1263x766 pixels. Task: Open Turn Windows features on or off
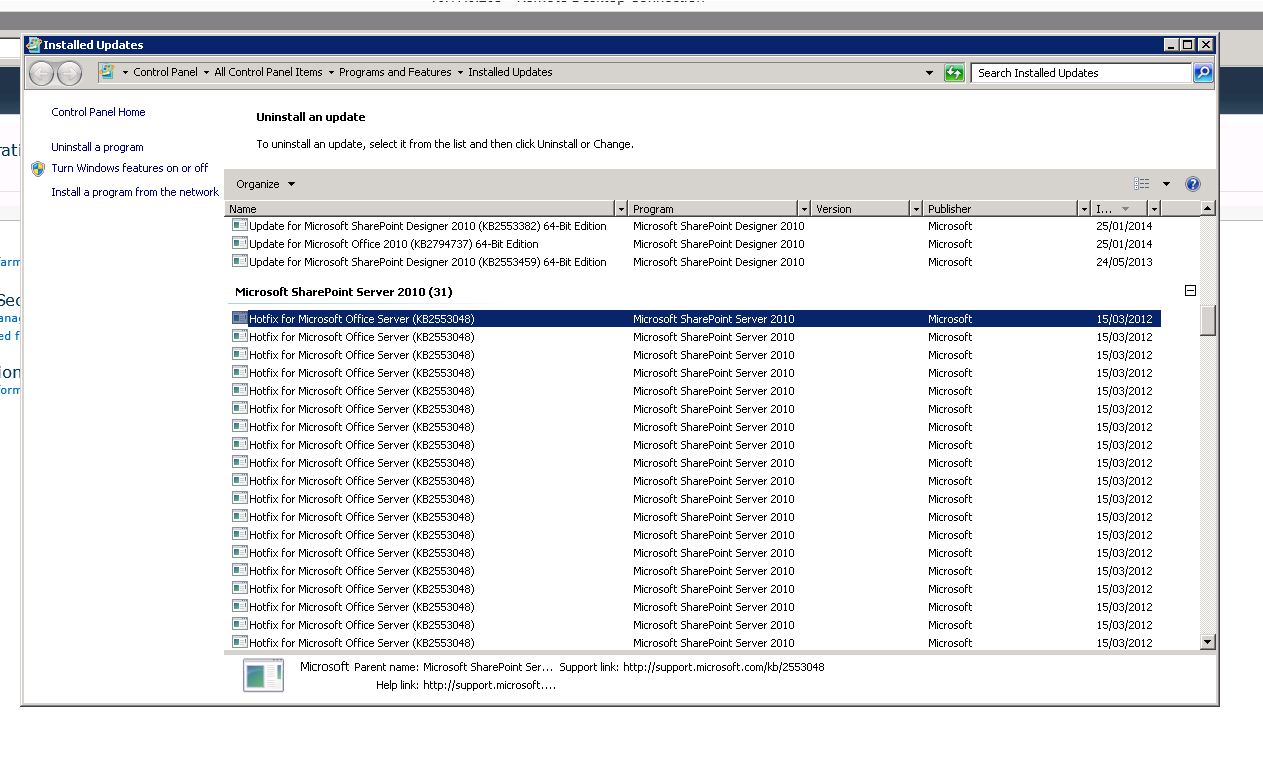(130, 168)
